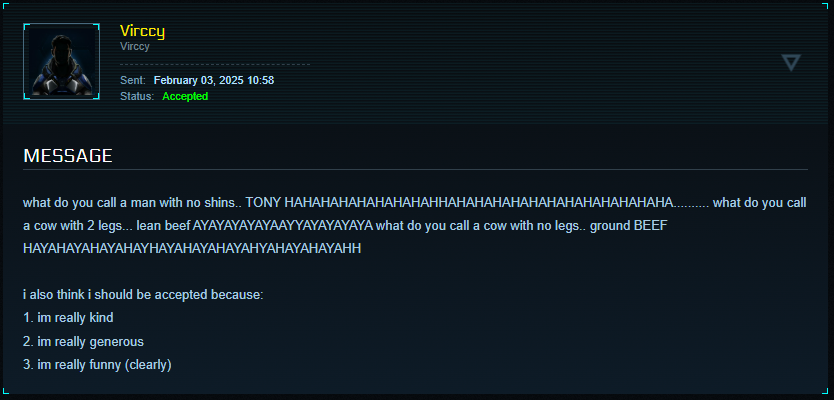Click the Sent label

pyautogui.click(x=132, y=80)
